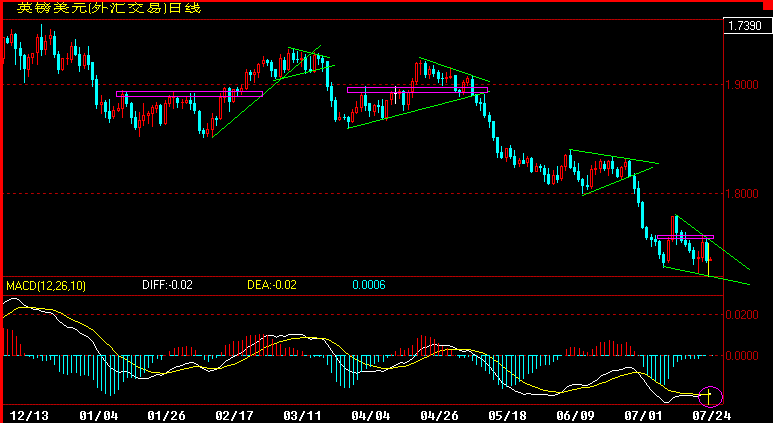Select the DIFF:-0.02 readout
773x423 pixels.
coord(167,285)
